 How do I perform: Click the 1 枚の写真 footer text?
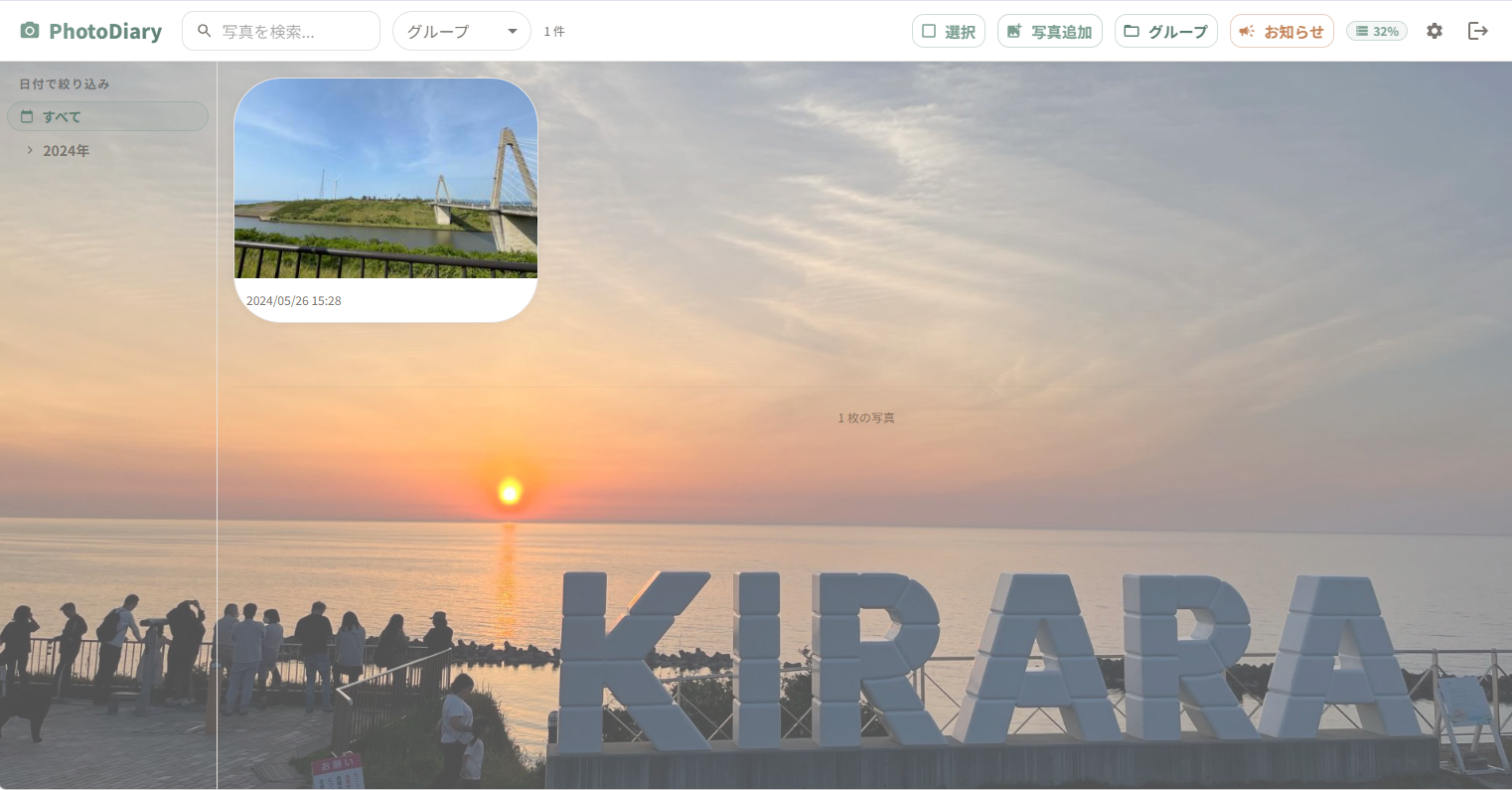[866, 418]
